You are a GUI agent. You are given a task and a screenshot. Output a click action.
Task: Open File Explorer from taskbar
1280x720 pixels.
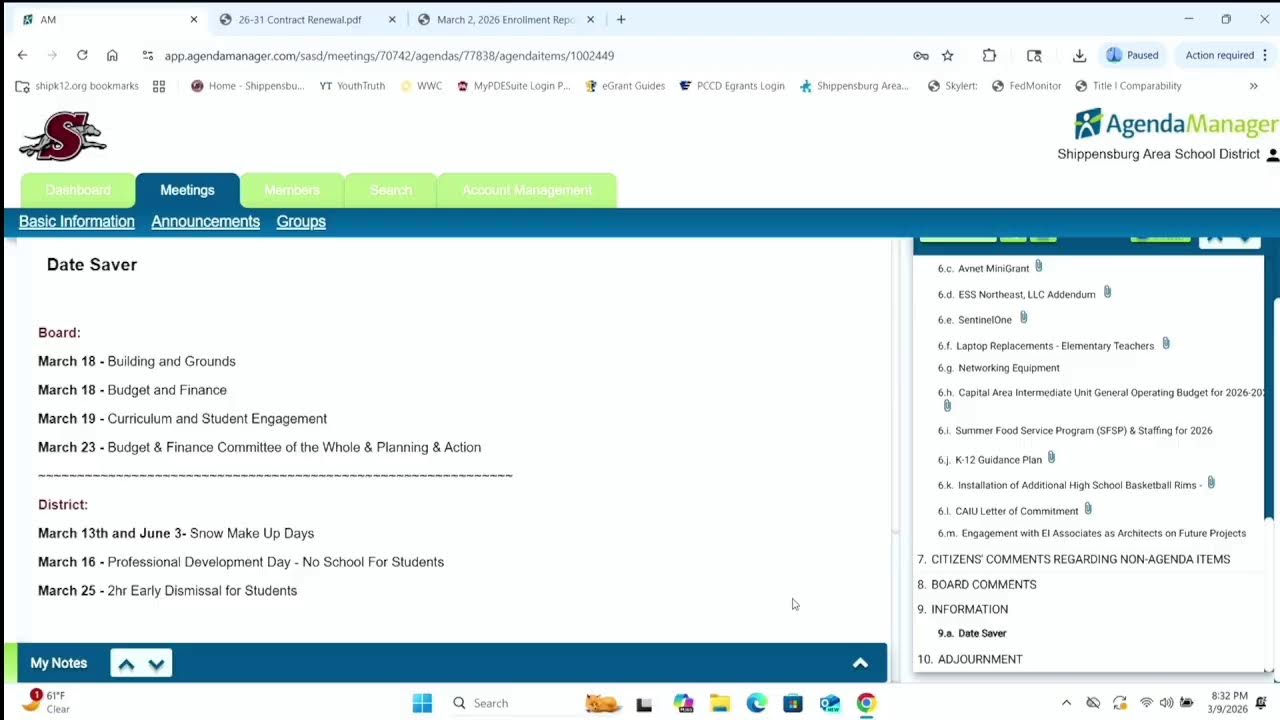tap(720, 703)
